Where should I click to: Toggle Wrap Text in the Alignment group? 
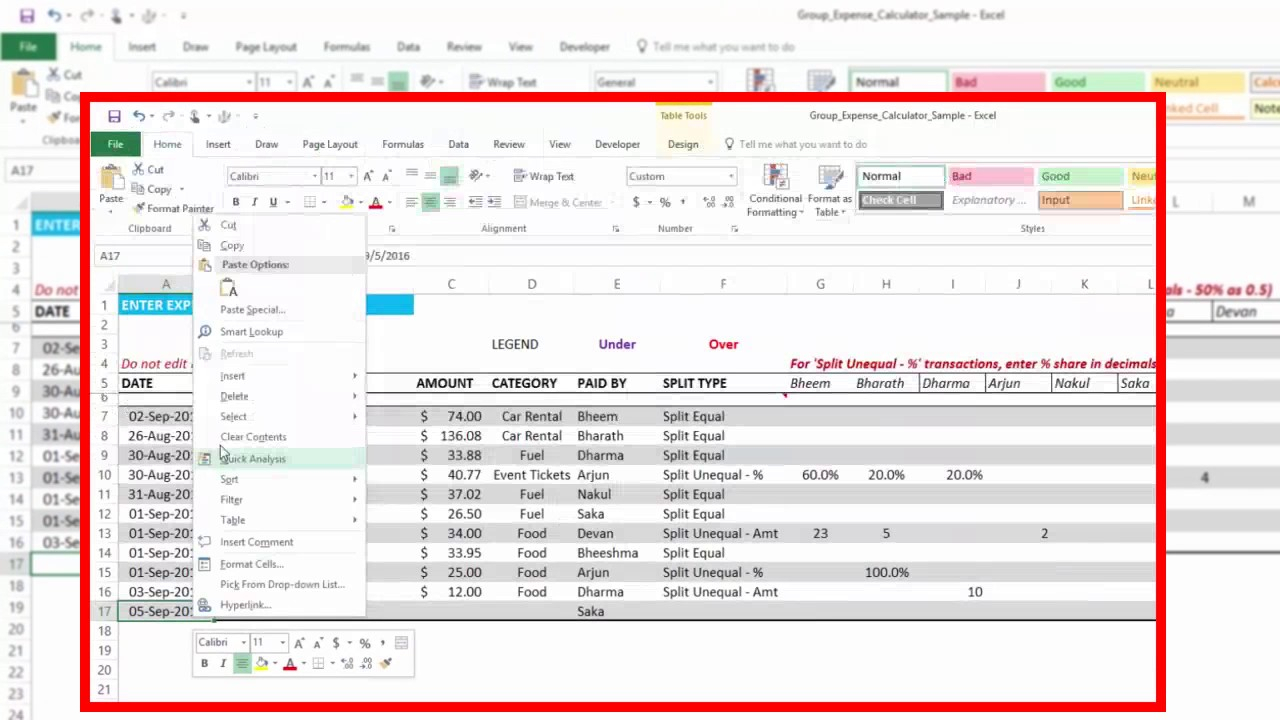tap(543, 176)
